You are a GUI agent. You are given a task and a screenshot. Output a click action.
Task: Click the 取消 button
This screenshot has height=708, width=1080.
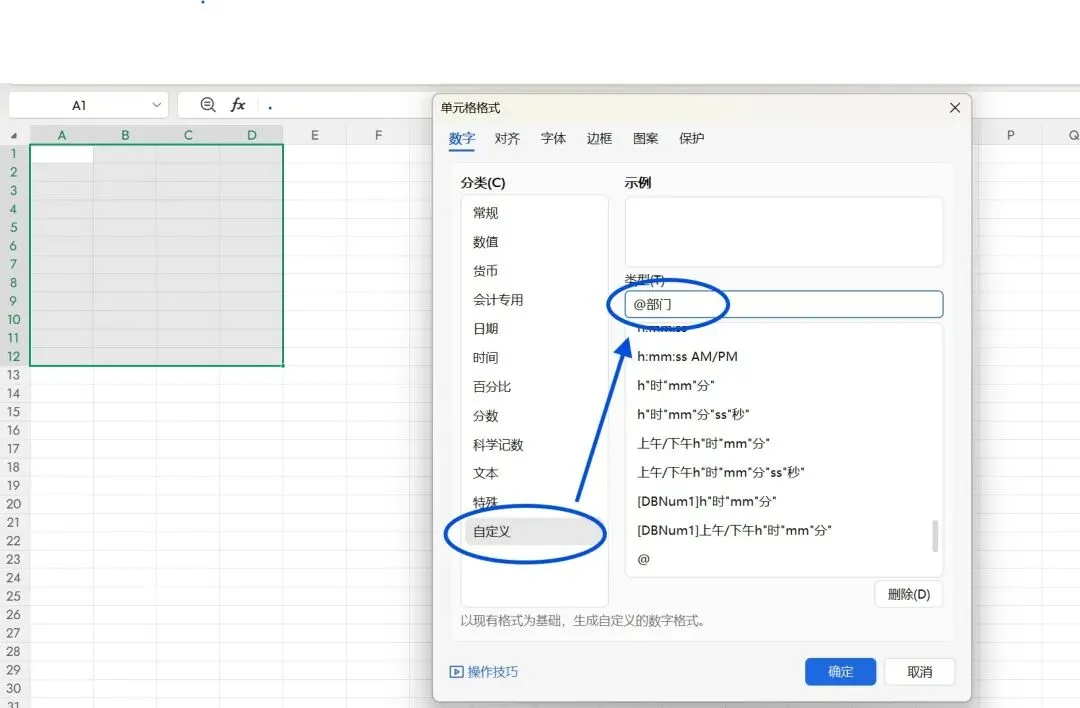(920, 671)
